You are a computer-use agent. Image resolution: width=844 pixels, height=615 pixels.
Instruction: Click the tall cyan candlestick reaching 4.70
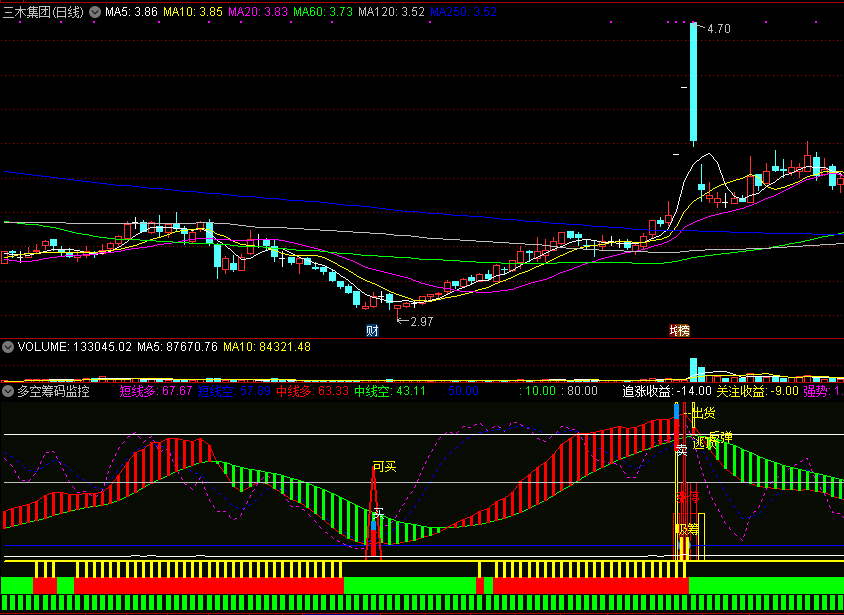tap(693, 82)
